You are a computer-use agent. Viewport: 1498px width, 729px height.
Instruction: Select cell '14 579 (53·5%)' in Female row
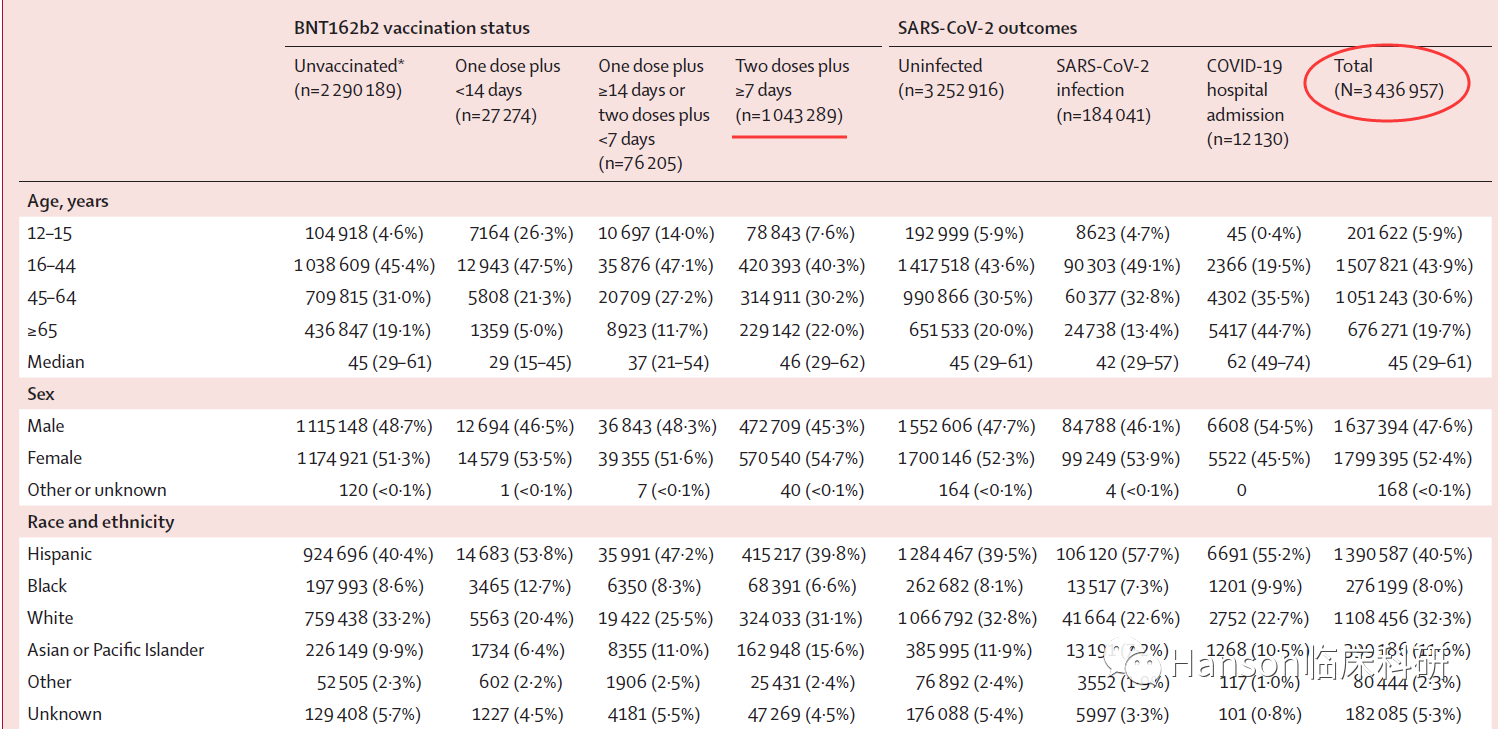coord(514,458)
